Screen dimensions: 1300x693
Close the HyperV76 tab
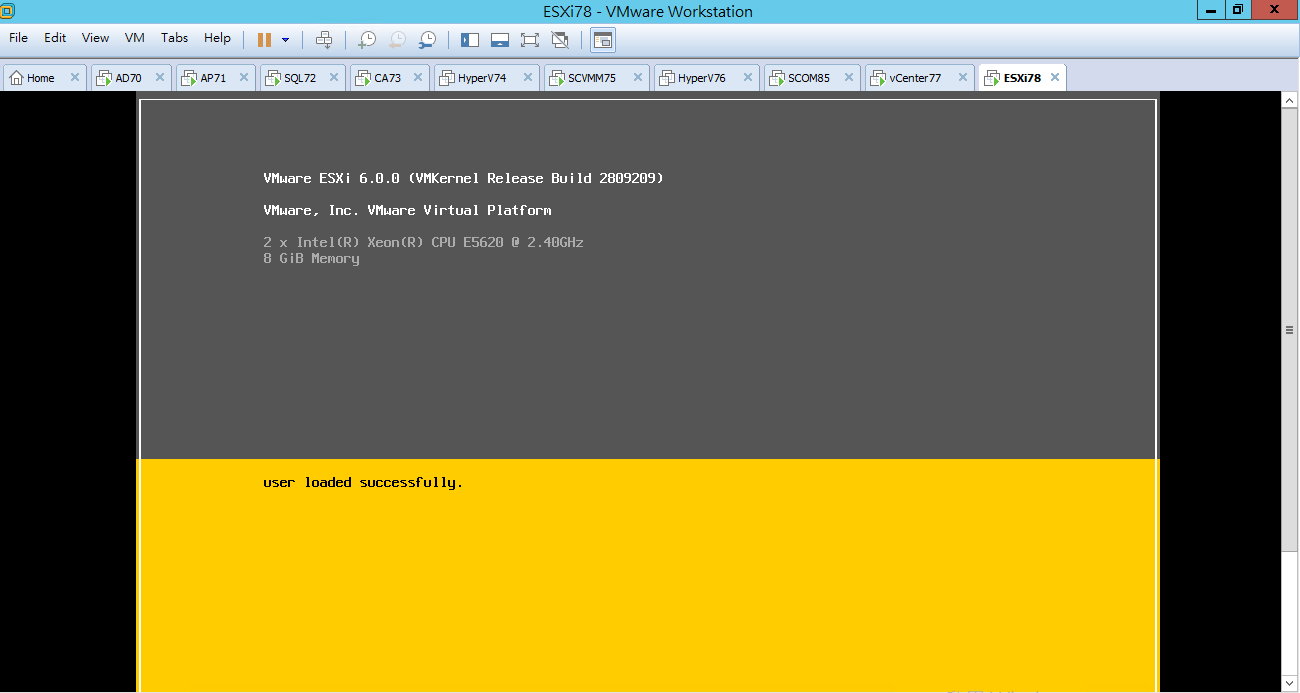[748, 78]
